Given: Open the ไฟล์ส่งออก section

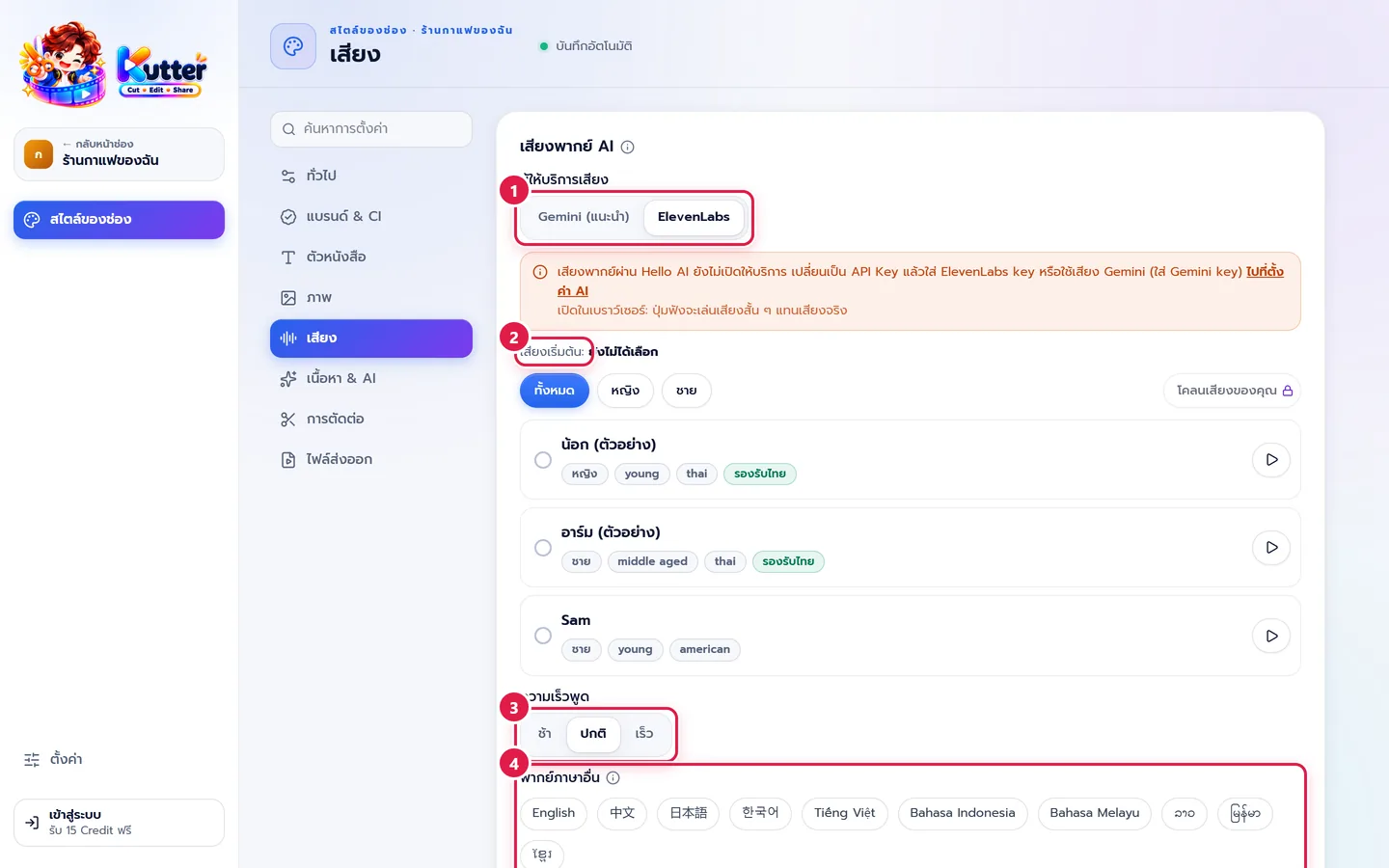Looking at the screenshot, I should point(371,459).
